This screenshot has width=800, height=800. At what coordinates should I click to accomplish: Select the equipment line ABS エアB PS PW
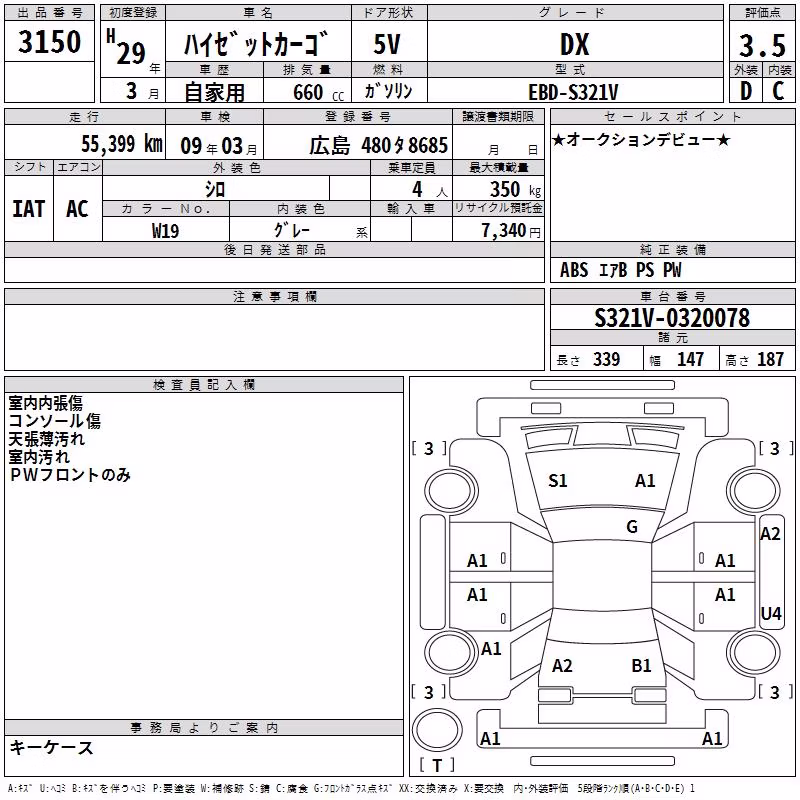point(621,270)
